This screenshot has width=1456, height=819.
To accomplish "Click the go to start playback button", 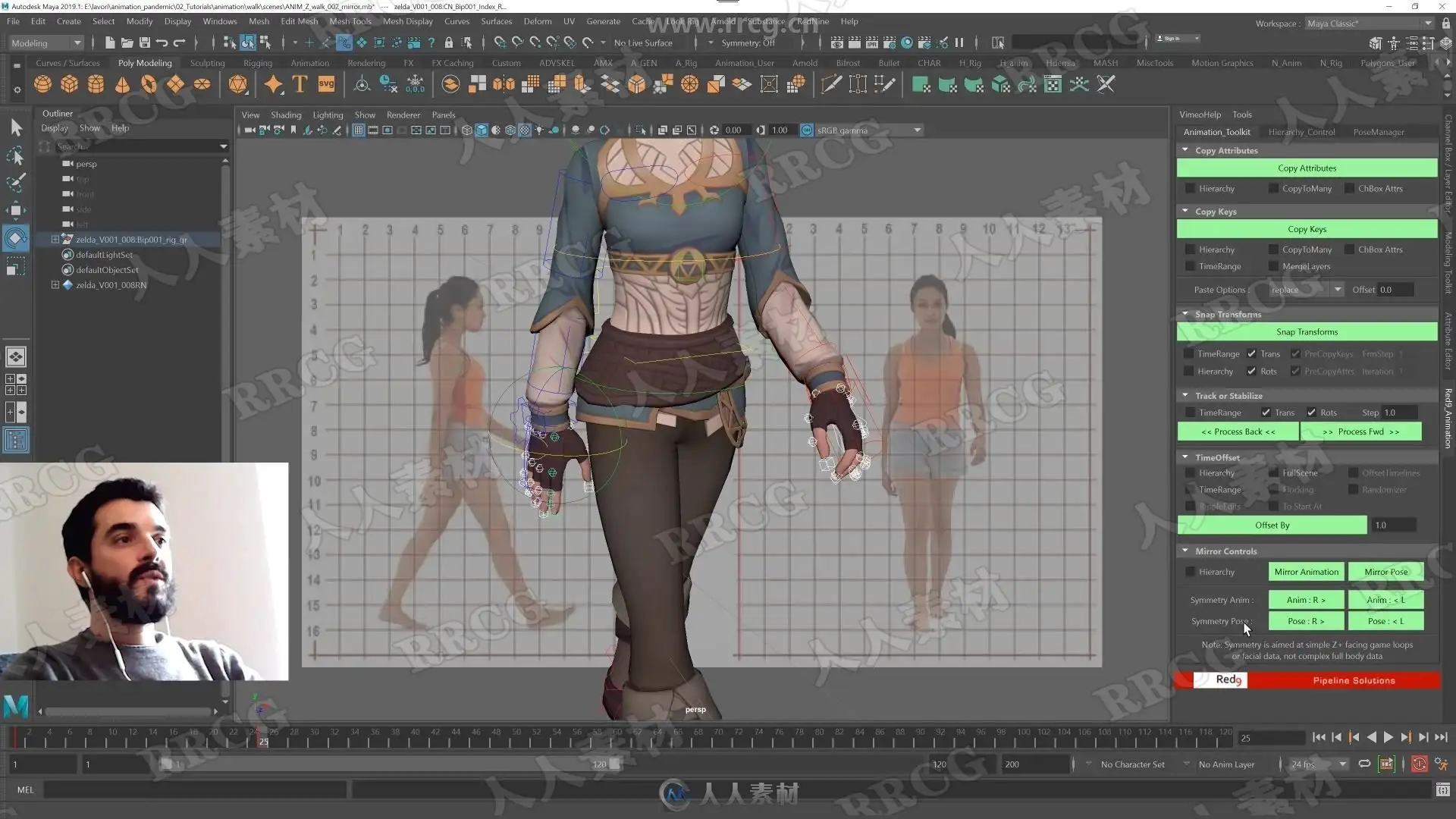I will point(1319,737).
